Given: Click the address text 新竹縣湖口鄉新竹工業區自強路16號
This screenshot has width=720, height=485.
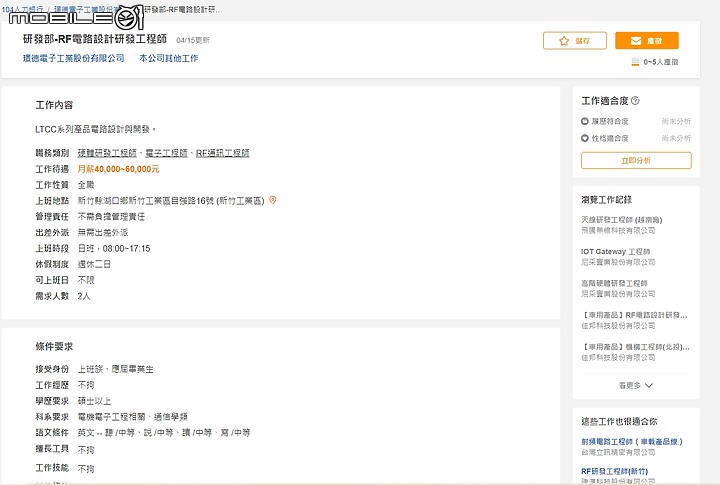Looking at the screenshot, I should coord(146,201).
